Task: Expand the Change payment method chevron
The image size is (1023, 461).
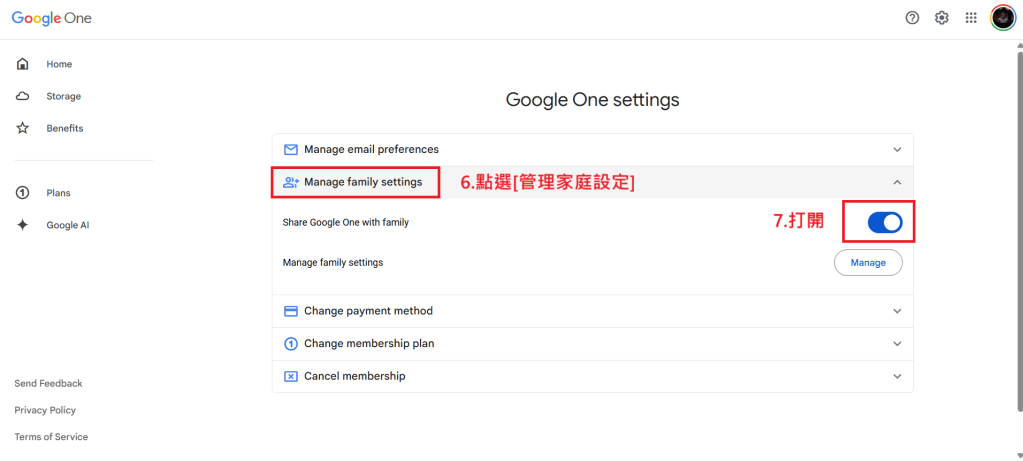Action: 897,311
